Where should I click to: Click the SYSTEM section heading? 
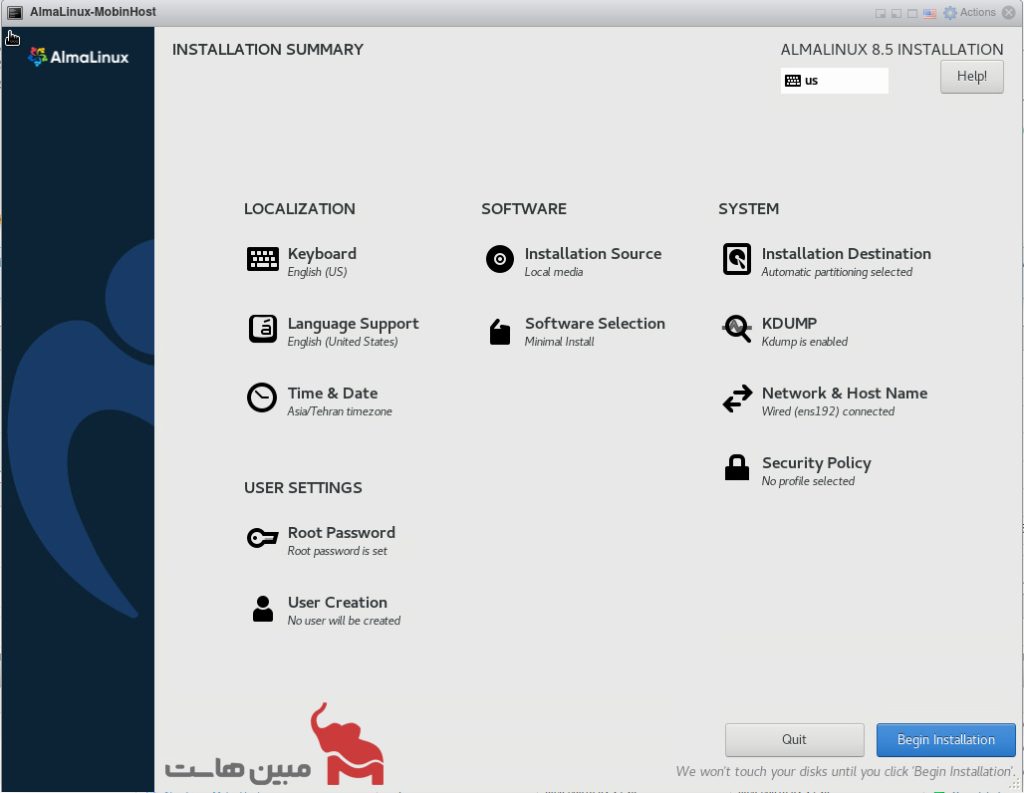[748, 209]
